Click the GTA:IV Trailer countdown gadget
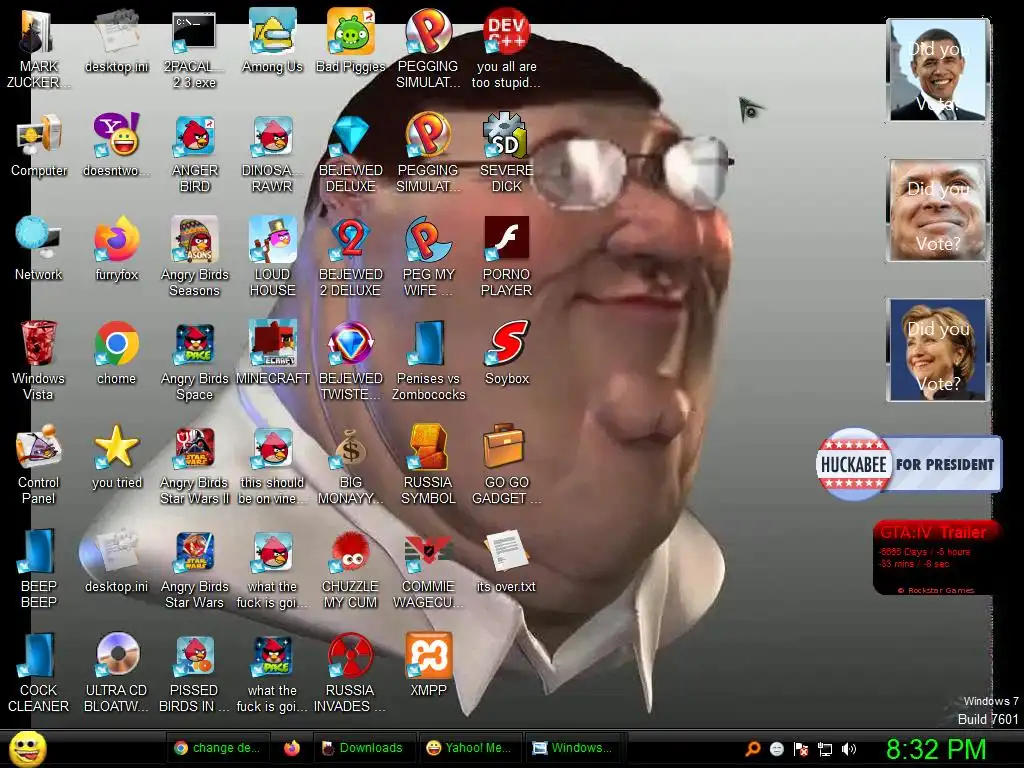The height and width of the screenshot is (768, 1024). coord(936,558)
